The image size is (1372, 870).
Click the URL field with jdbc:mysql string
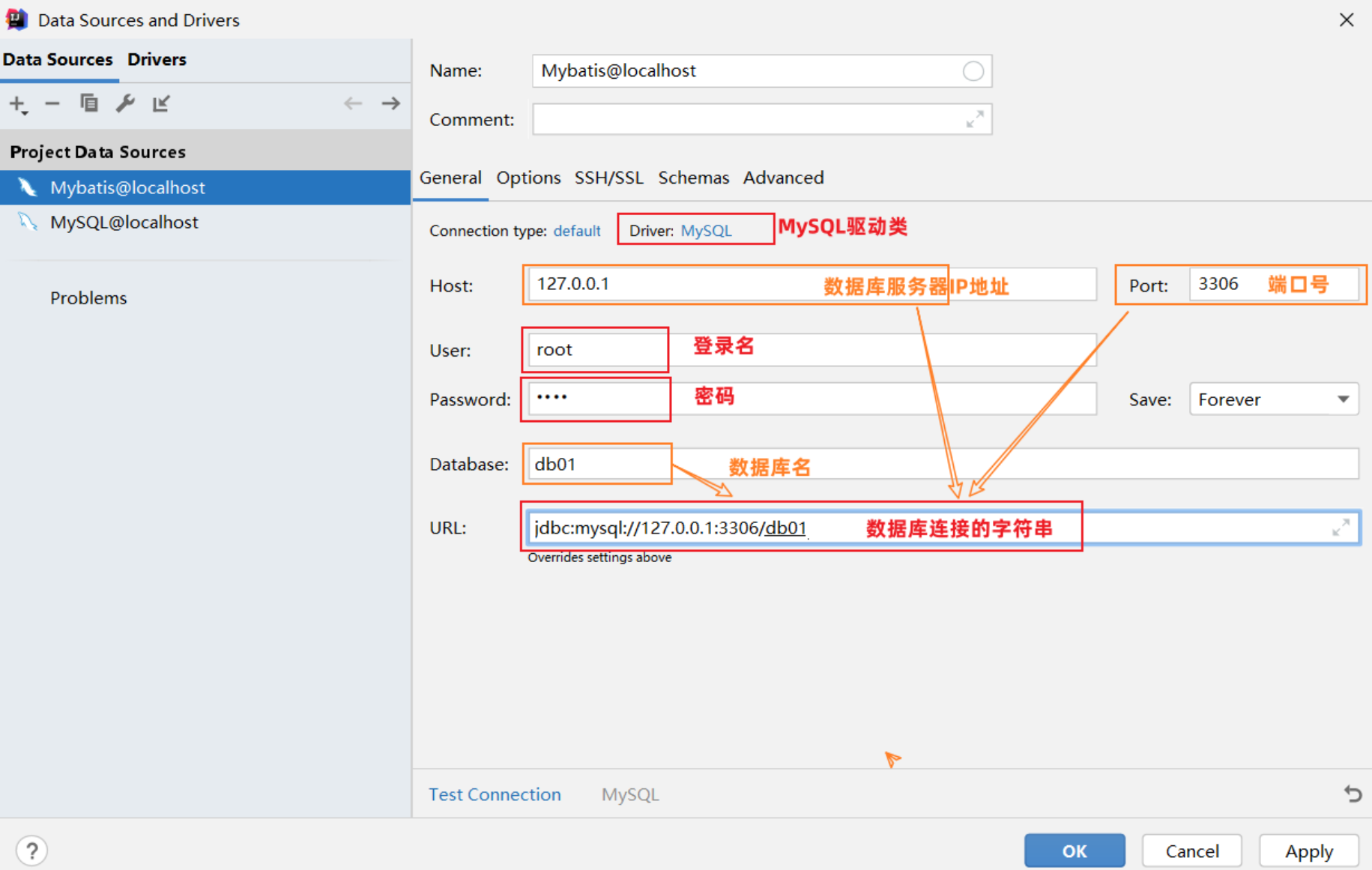click(x=943, y=528)
